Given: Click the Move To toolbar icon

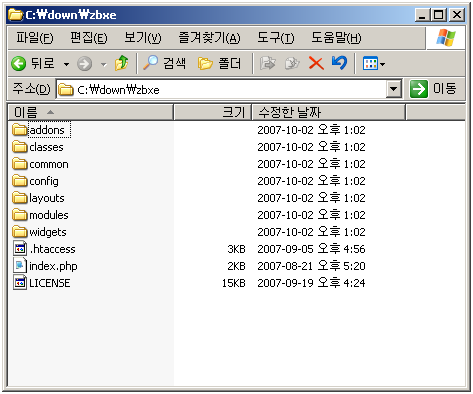Looking at the screenshot, I should pos(268,63).
